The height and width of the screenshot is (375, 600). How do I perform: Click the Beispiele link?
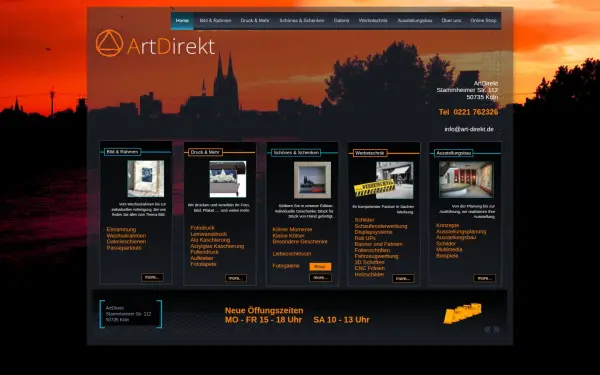coord(447,256)
